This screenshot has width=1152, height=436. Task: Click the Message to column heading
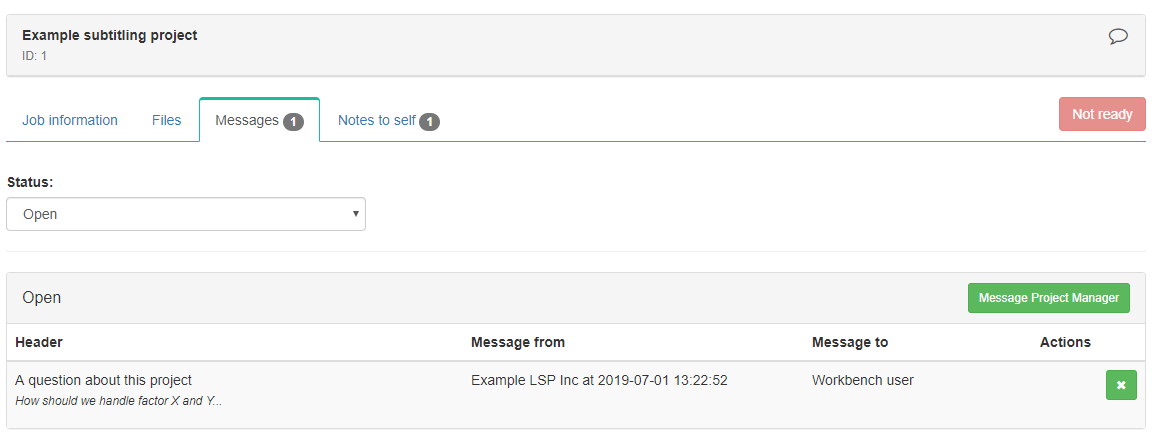[850, 342]
